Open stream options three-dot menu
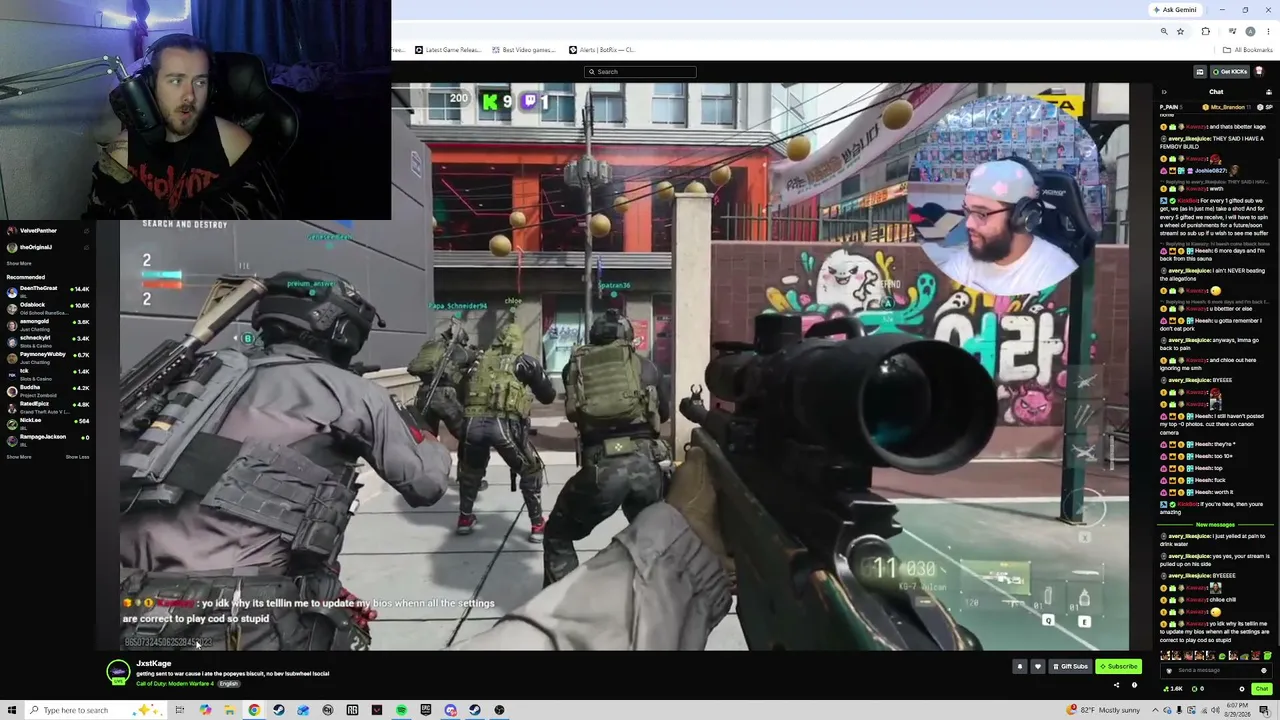Image resolution: width=1280 pixels, height=720 pixels. pos(1134,685)
